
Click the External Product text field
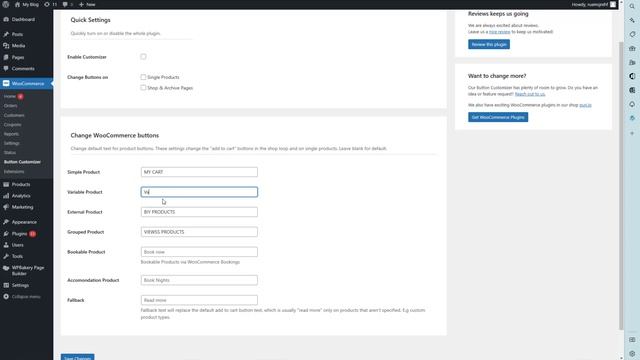pyautogui.click(x=199, y=212)
